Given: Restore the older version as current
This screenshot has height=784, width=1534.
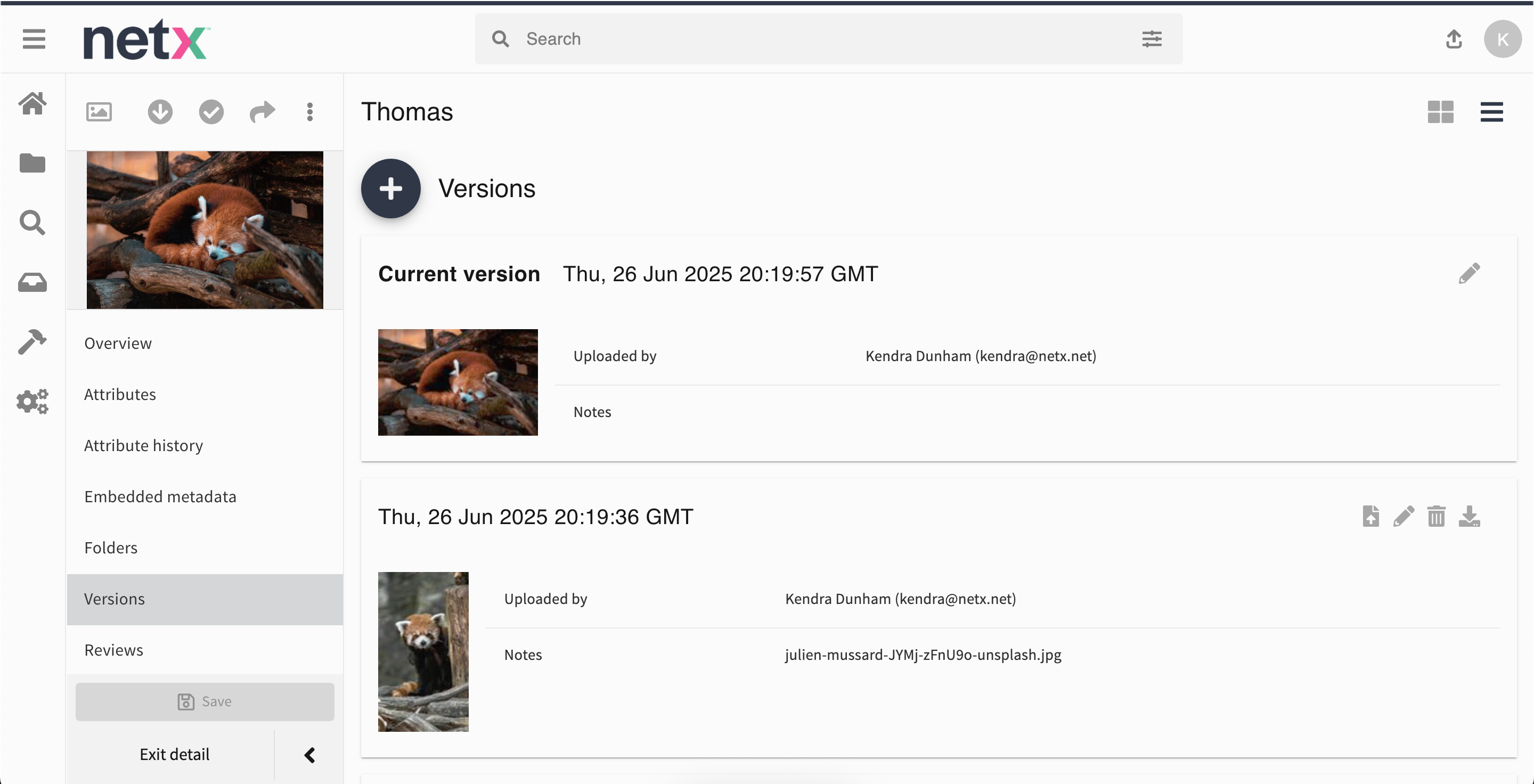Looking at the screenshot, I should (x=1370, y=516).
